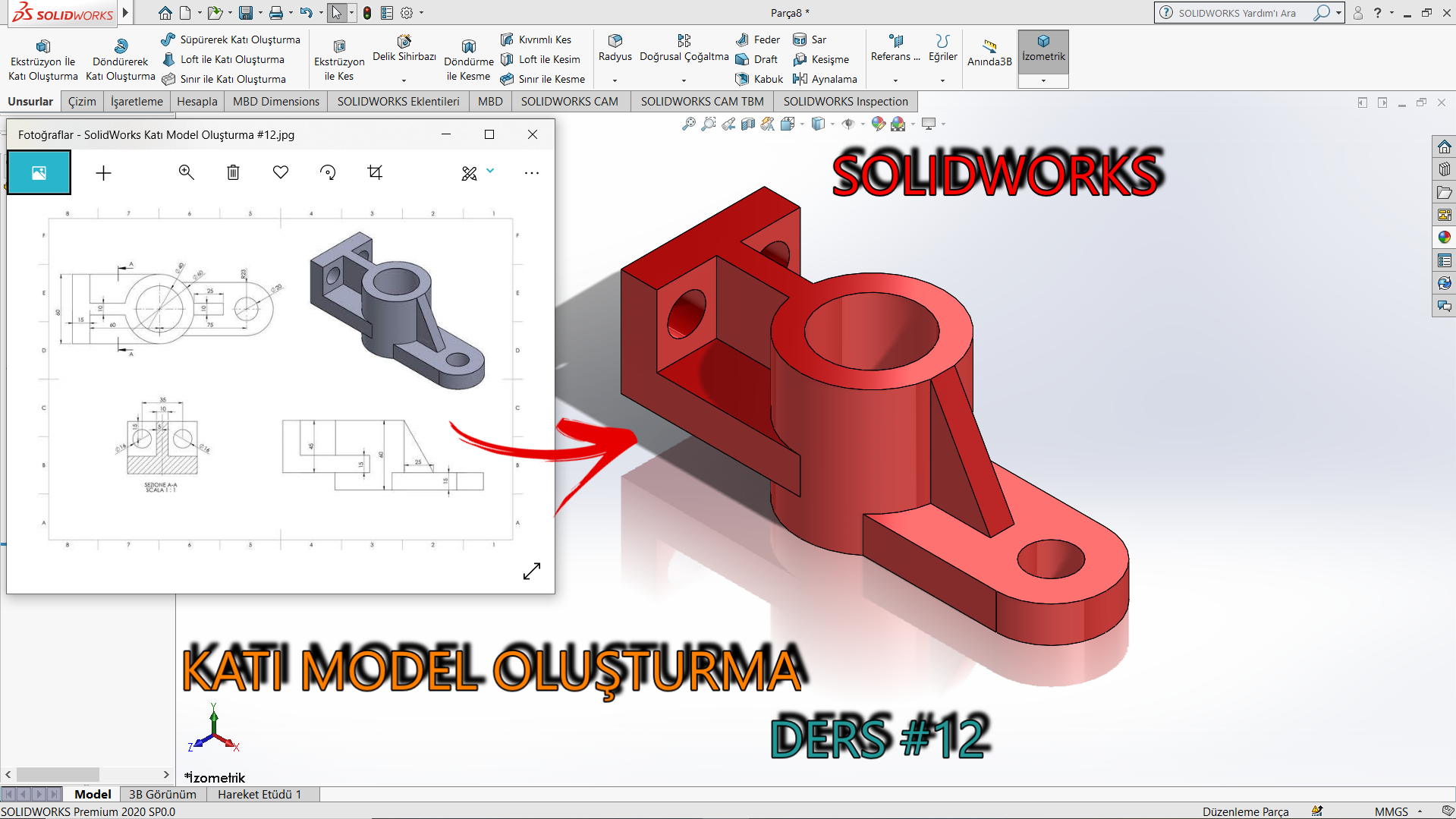This screenshot has width=1456, height=819.
Task: Click Zoom to Fit in view toolbar
Action: [688, 124]
